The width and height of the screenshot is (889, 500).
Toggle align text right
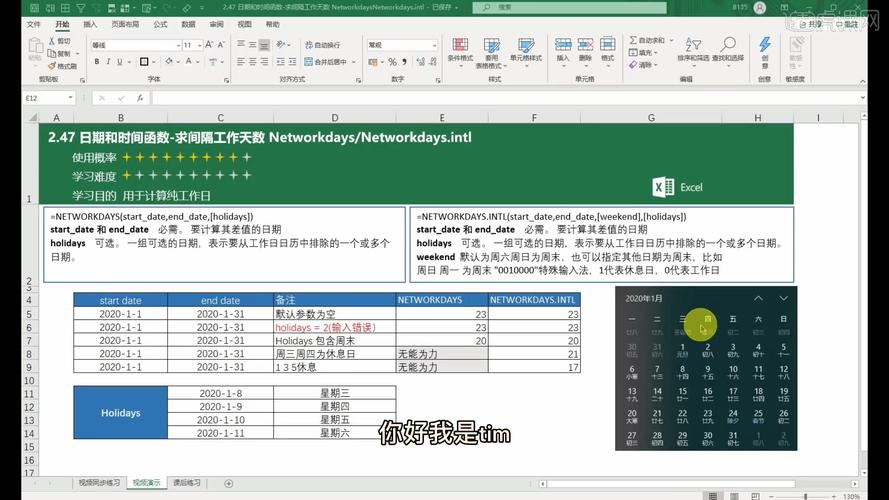pos(264,62)
